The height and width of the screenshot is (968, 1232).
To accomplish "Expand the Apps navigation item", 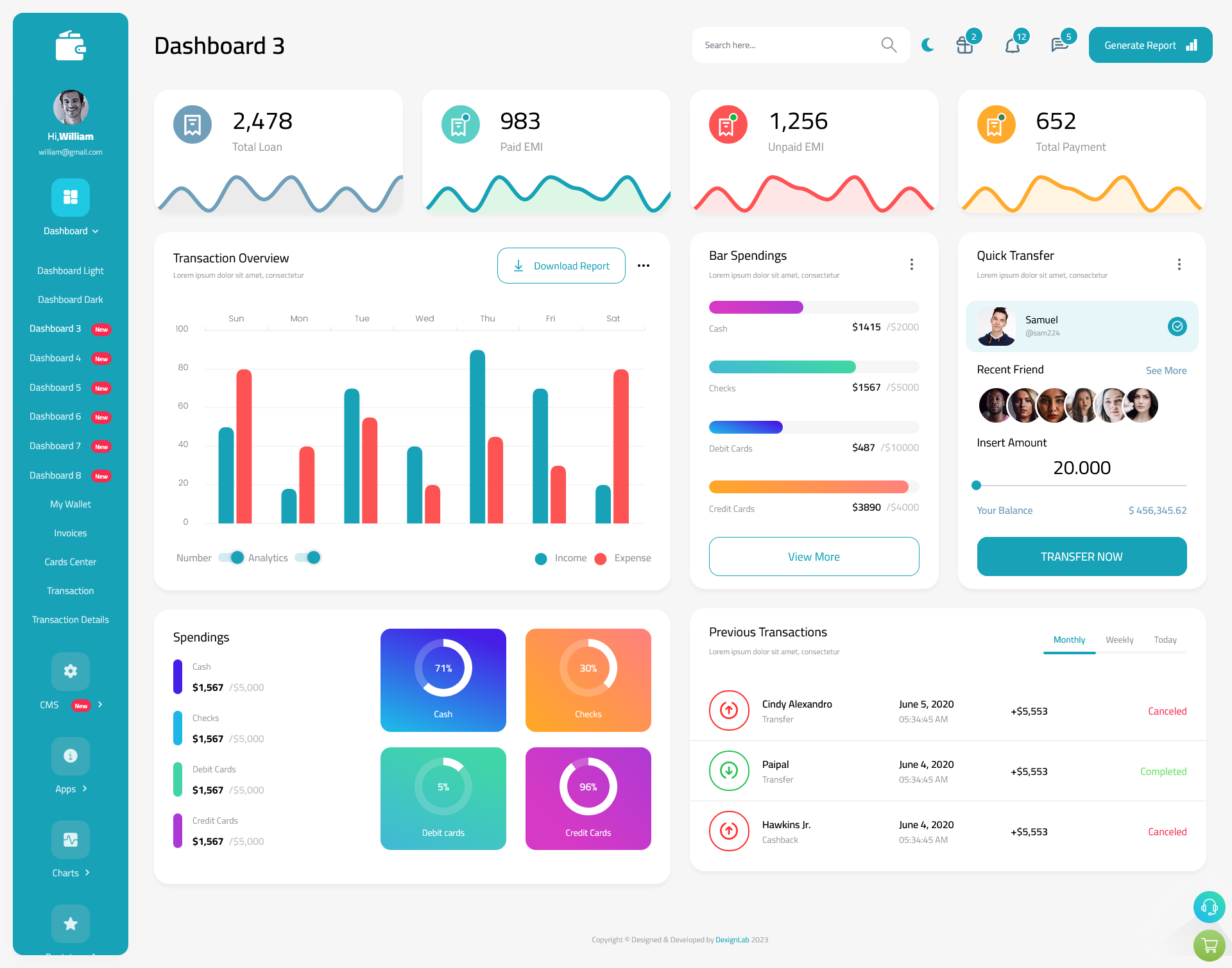I will coord(70,789).
